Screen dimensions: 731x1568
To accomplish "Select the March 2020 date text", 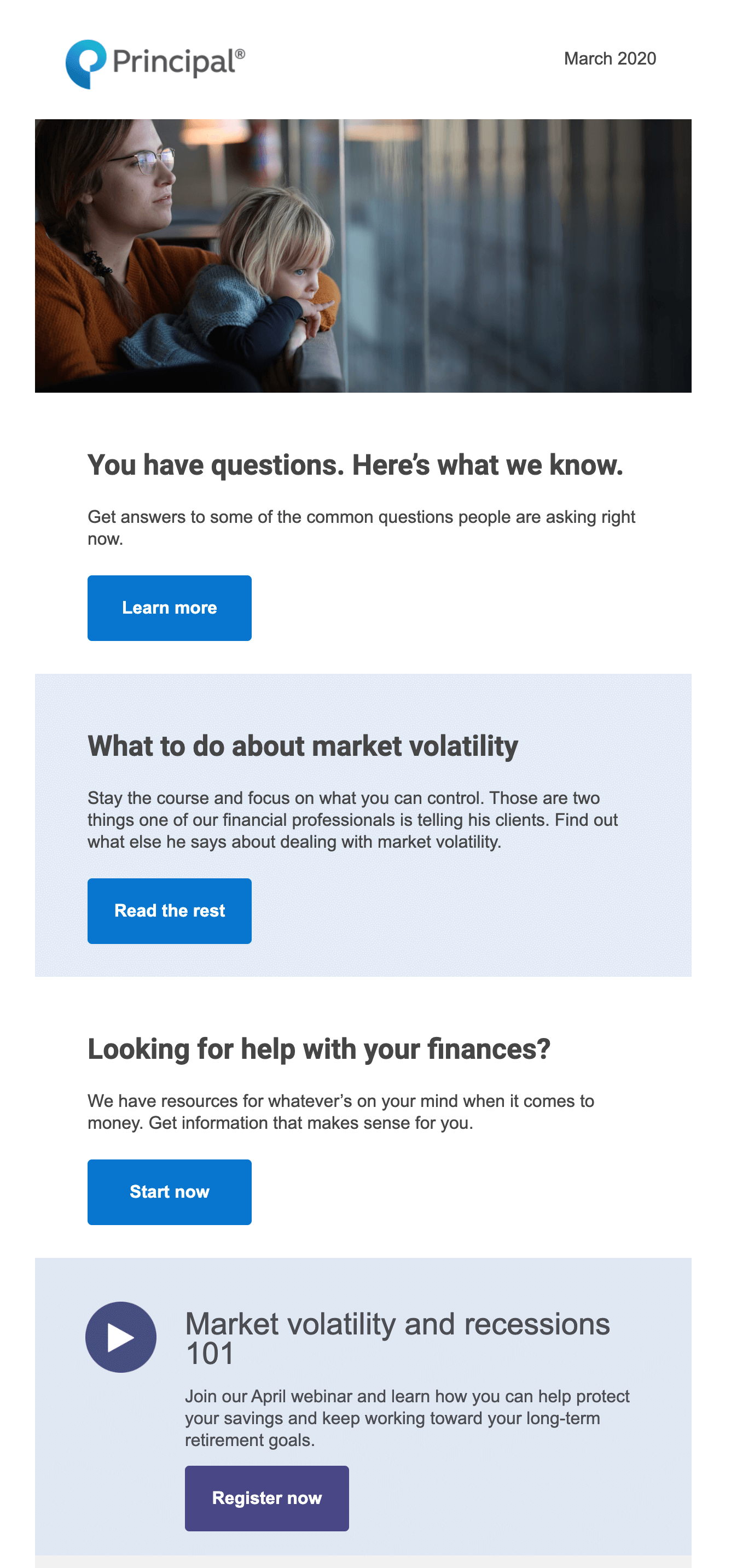I will (609, 59).
